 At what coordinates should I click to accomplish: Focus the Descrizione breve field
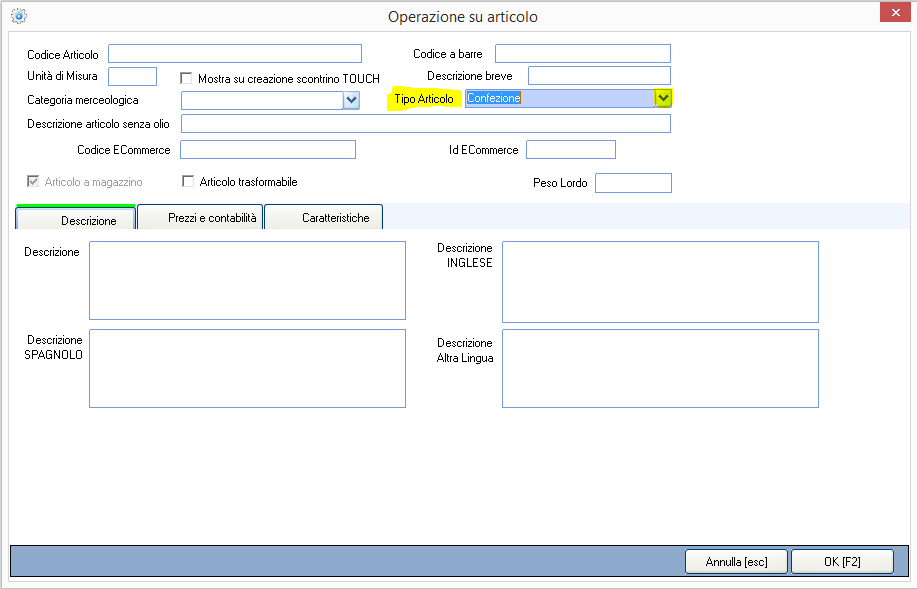599,75
